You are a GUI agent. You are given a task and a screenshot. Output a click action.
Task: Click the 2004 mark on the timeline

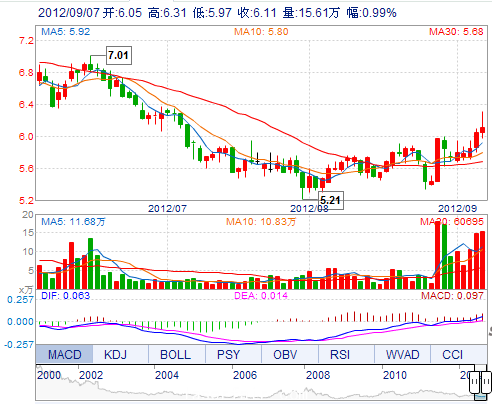point(167,375)
